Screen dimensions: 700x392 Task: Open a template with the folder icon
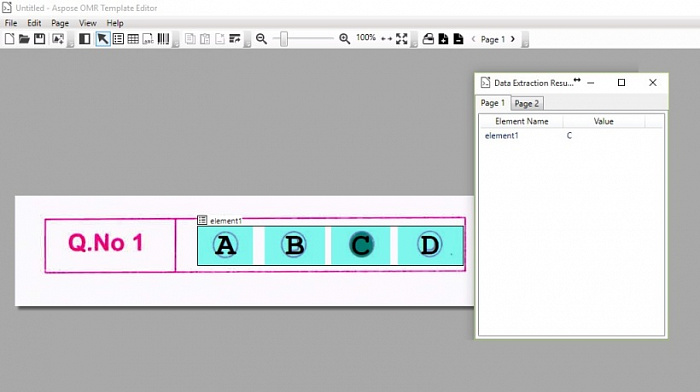[x=24, y=39]
